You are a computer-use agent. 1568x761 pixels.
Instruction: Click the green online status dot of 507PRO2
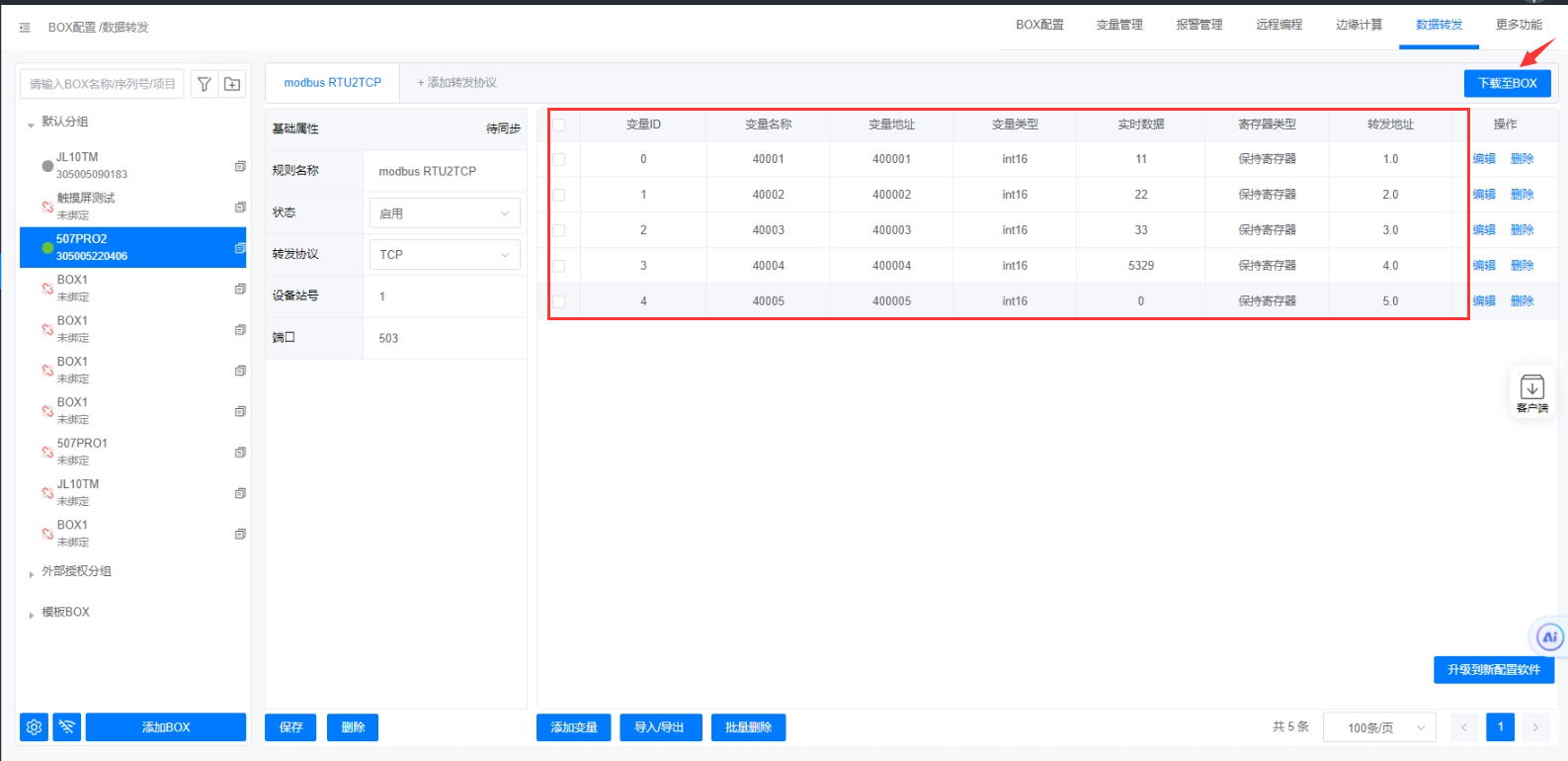(x=47, y=248)
